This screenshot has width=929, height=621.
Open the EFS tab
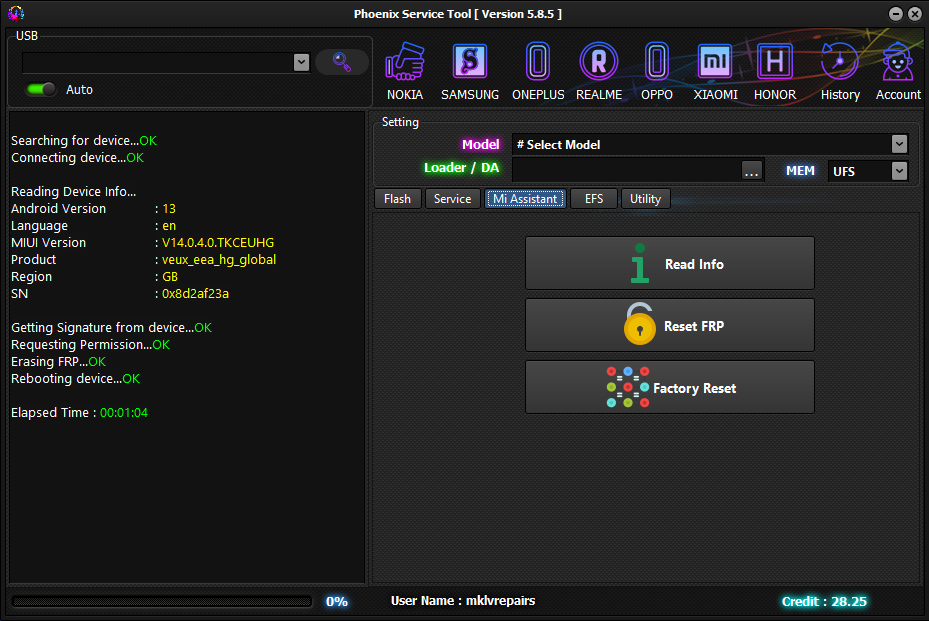click(x=594, y=199)
